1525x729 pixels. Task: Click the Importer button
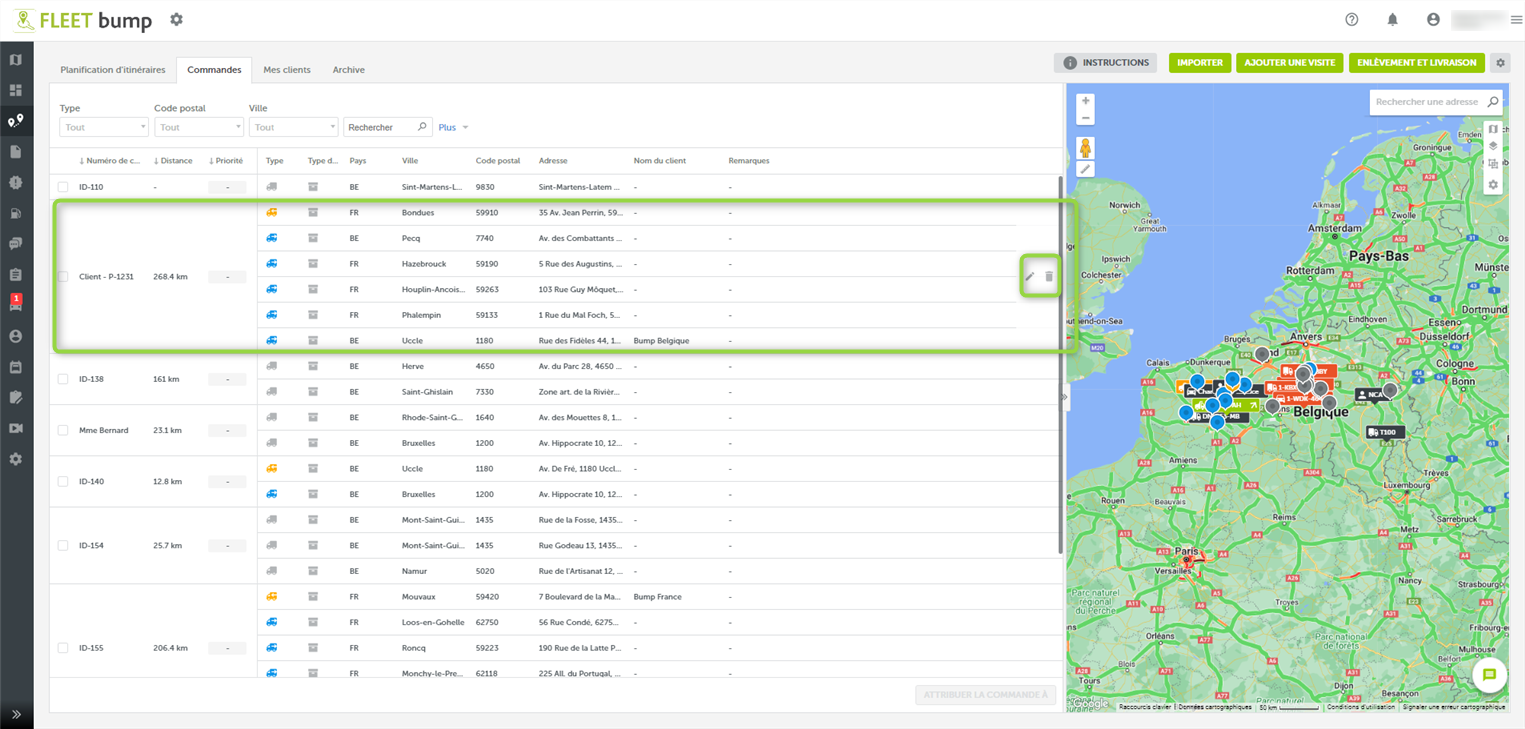coord(1199,63)
